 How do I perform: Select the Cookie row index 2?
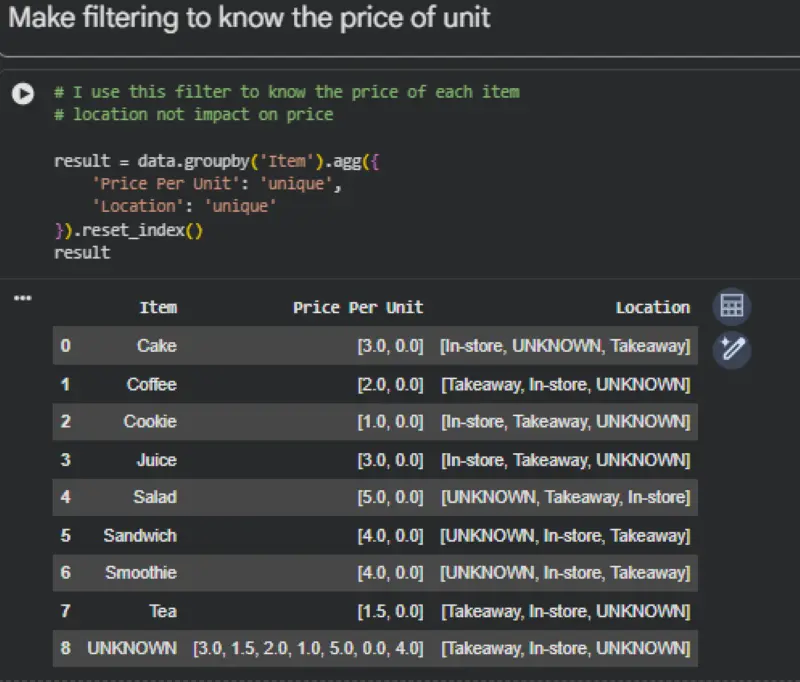coord(152,421)
